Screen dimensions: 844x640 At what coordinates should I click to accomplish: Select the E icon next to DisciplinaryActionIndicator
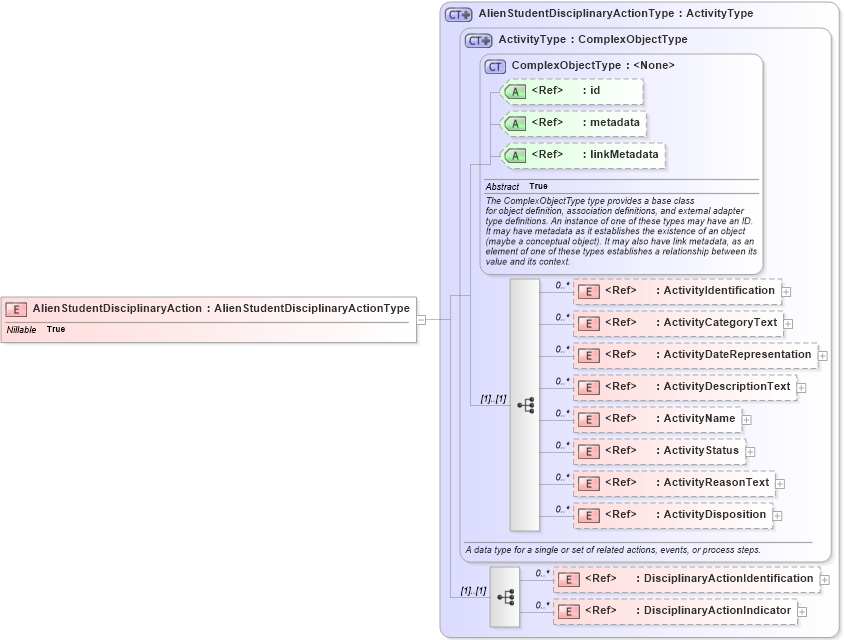(x=567, y=610)
